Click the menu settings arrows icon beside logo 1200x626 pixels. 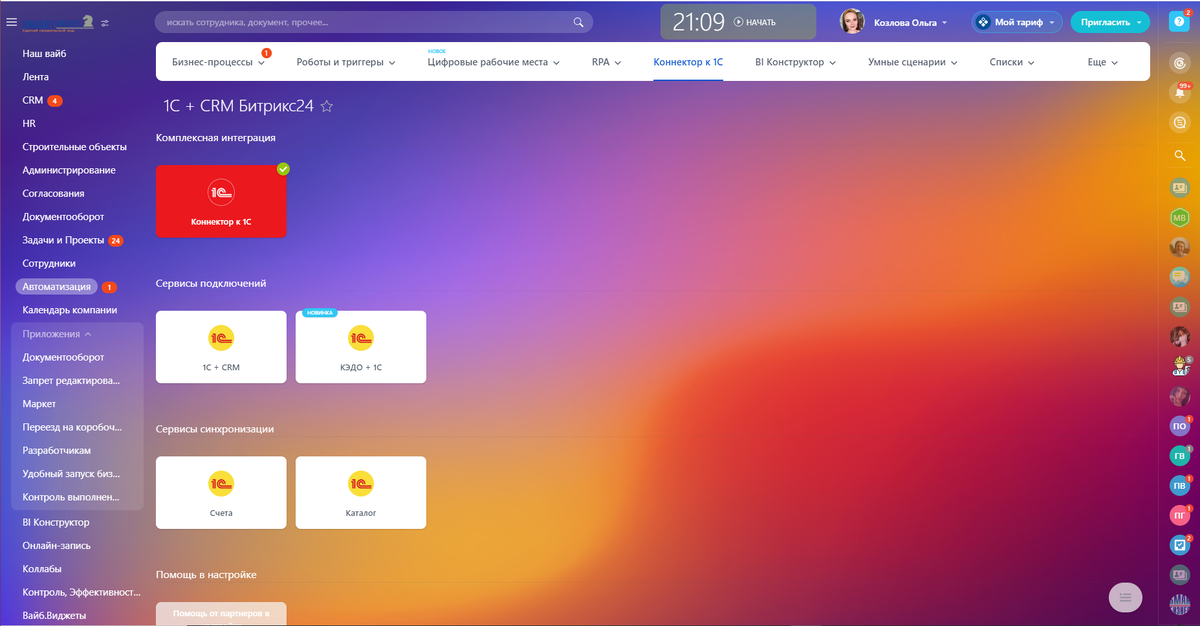coord(106,22)
